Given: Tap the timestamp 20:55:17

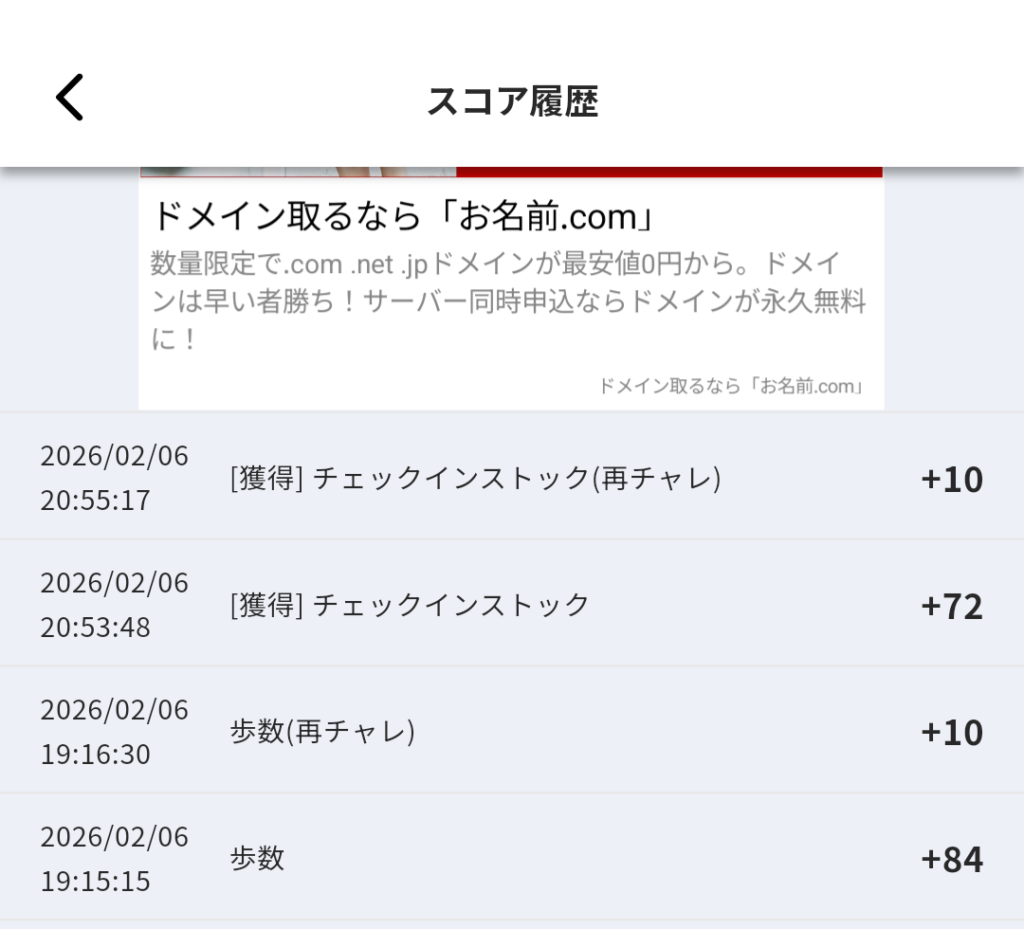Looking at the screenshot, I should pyautogui.click(x=95, y=500).
